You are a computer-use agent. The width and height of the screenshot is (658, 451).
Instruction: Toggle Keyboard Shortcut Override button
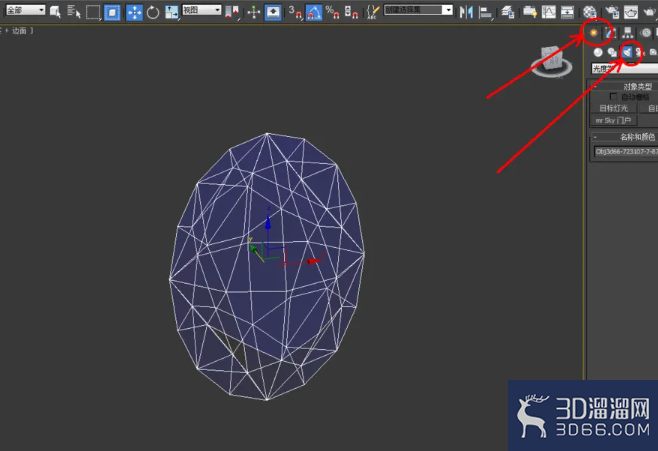coord(273,12)
